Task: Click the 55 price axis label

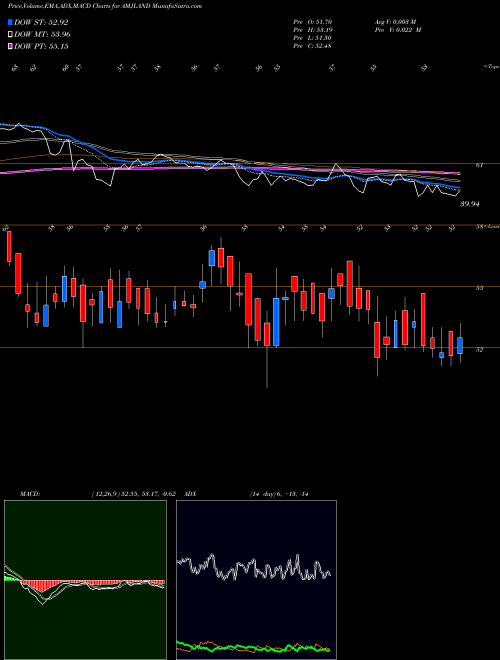Action: click(479, 288)
